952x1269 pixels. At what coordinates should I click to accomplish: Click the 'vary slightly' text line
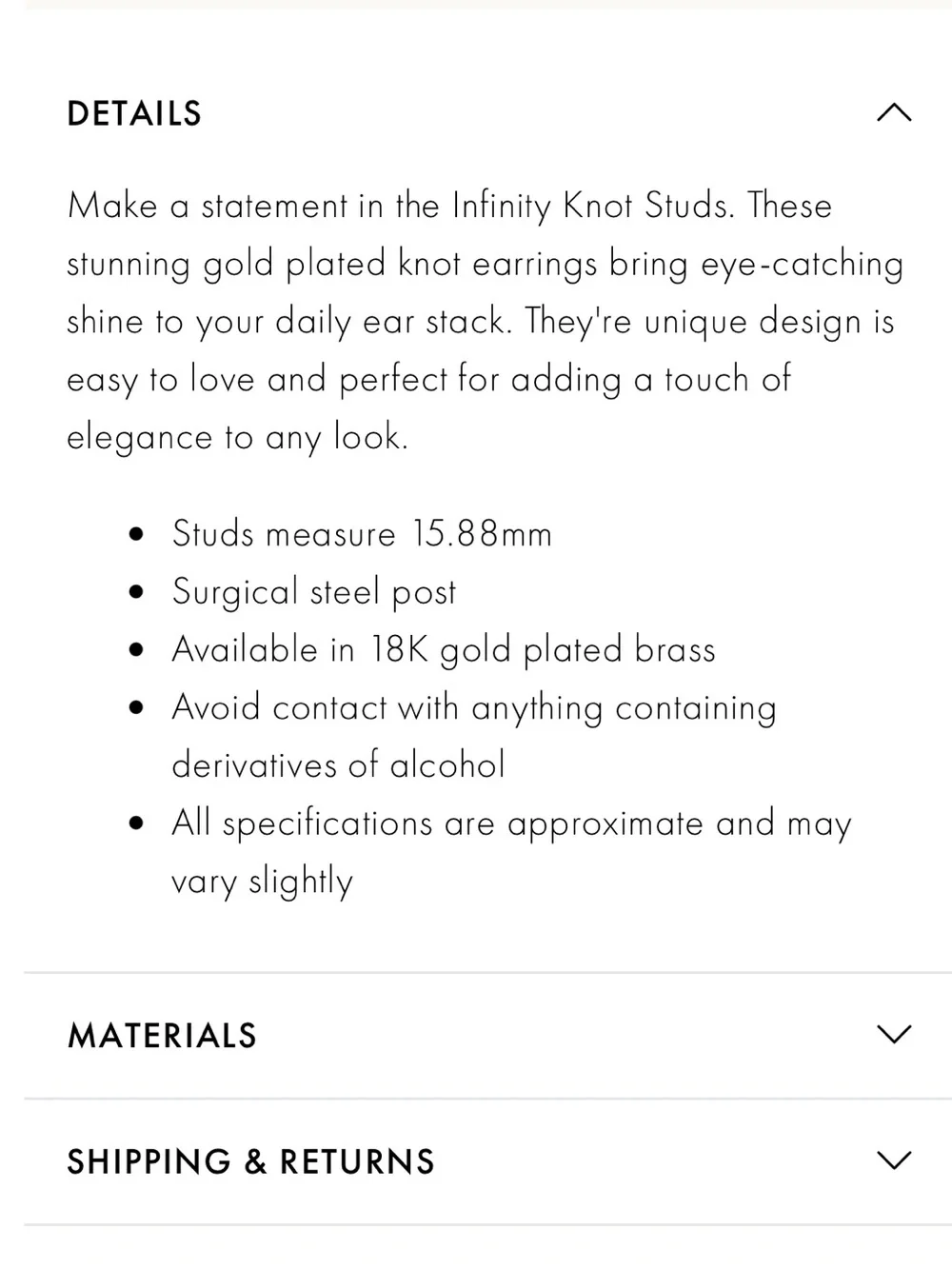point(262,882)
